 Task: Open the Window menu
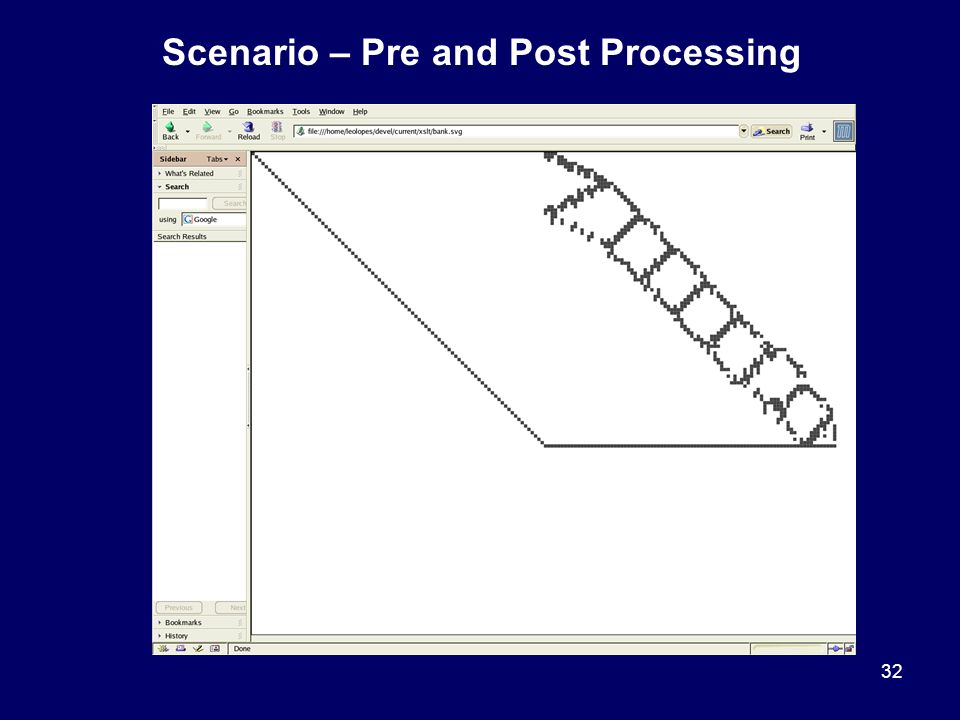pos(331,111)
